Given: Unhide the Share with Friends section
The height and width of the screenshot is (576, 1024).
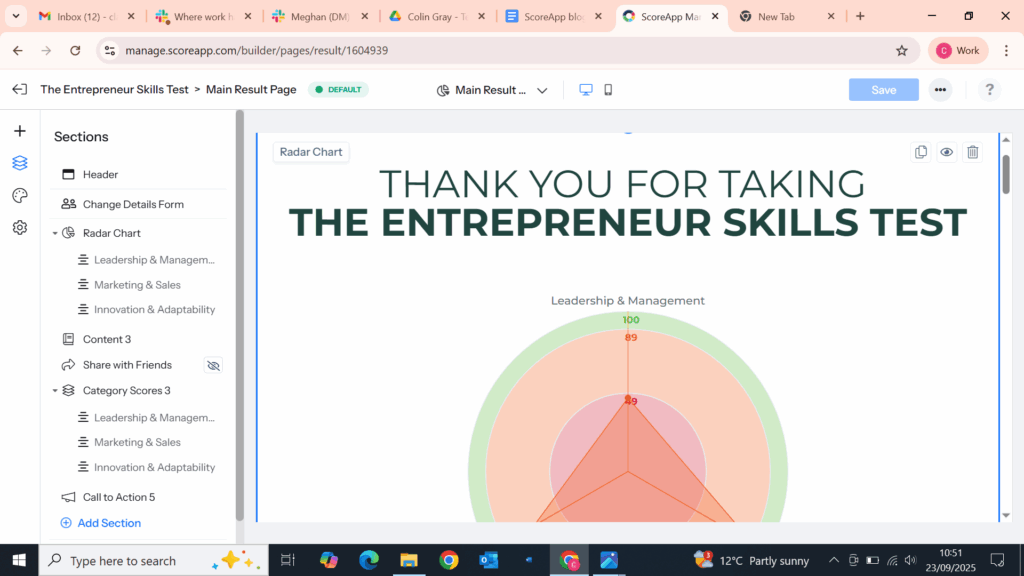Looking at the screenshot, I should click(x=213, y=364).
